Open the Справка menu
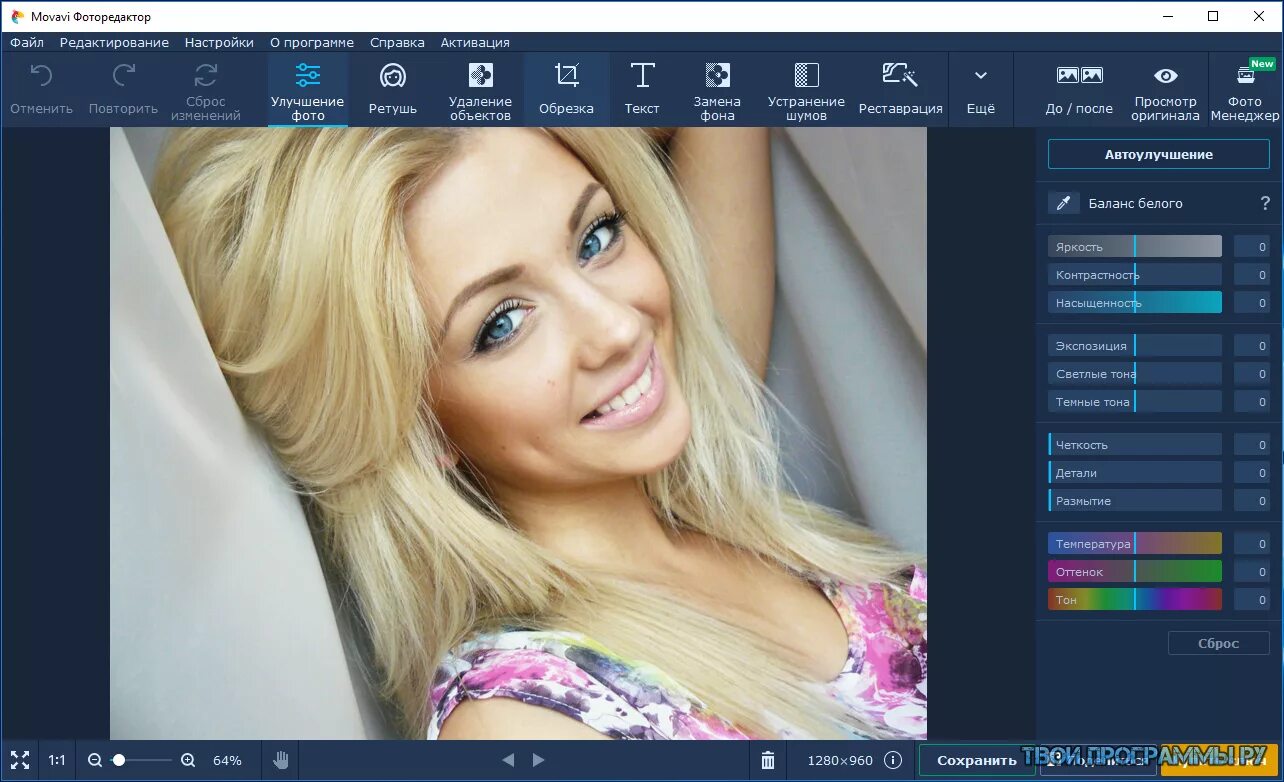The image size is (1284, 782). [397, 42]
